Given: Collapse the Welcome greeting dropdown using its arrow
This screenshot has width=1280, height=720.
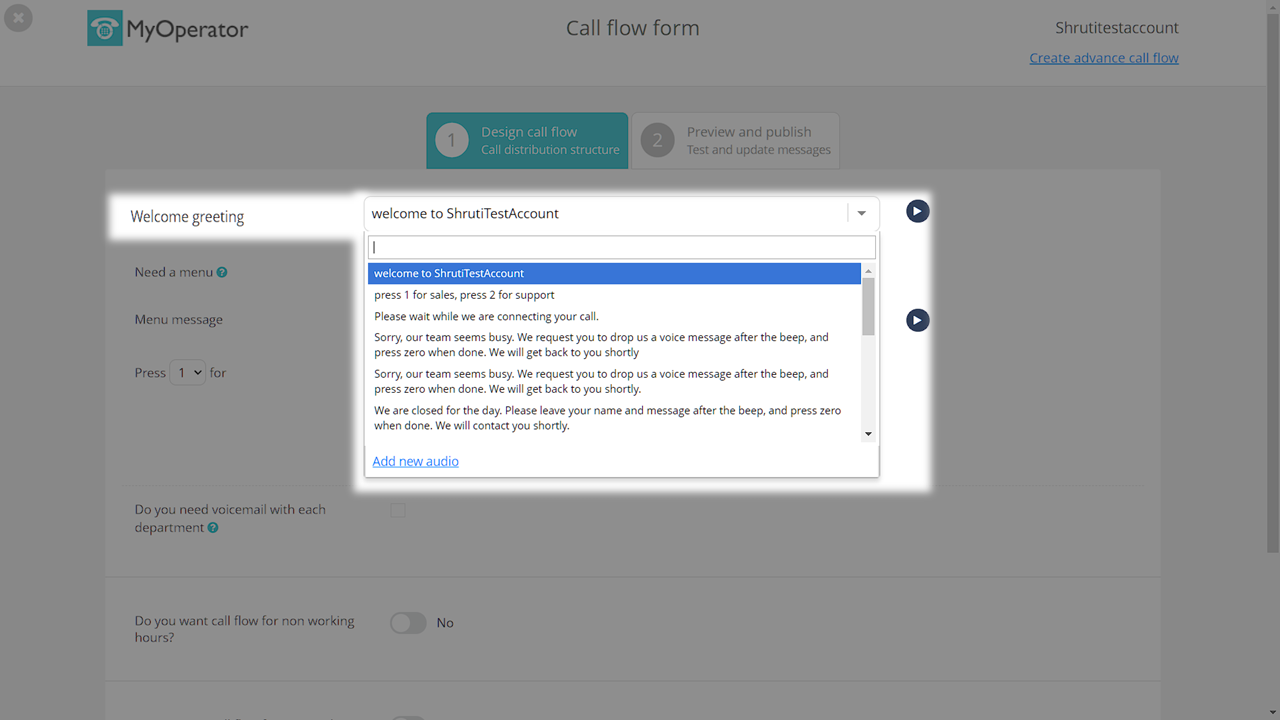Looking at the screenshot, I should click(862, 213).
